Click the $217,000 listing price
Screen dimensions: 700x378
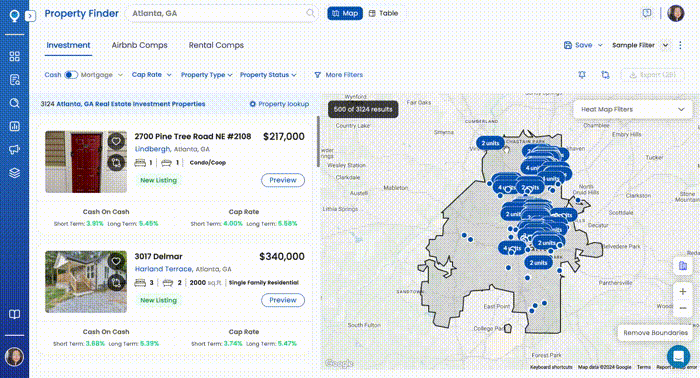coord(284,137)
